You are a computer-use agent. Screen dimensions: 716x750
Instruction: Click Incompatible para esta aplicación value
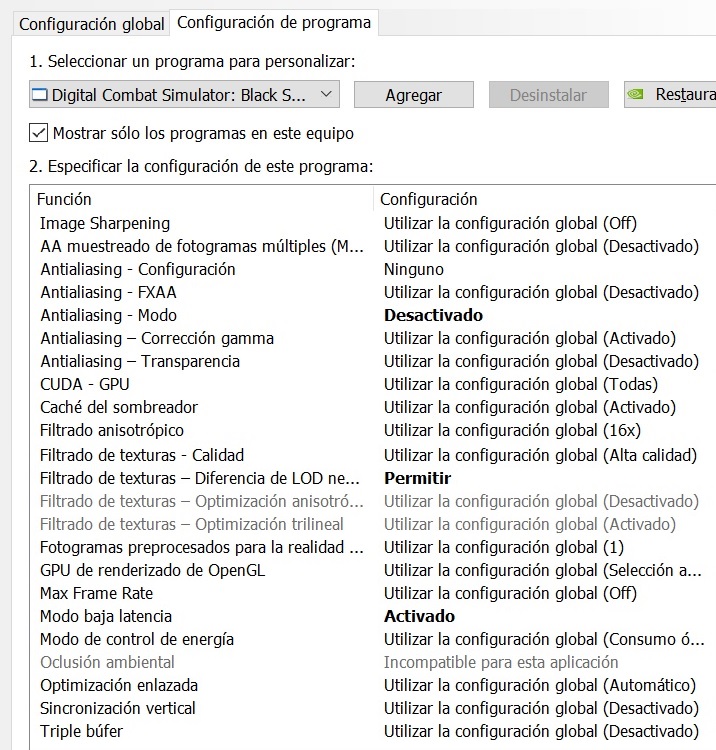point(501,662)
